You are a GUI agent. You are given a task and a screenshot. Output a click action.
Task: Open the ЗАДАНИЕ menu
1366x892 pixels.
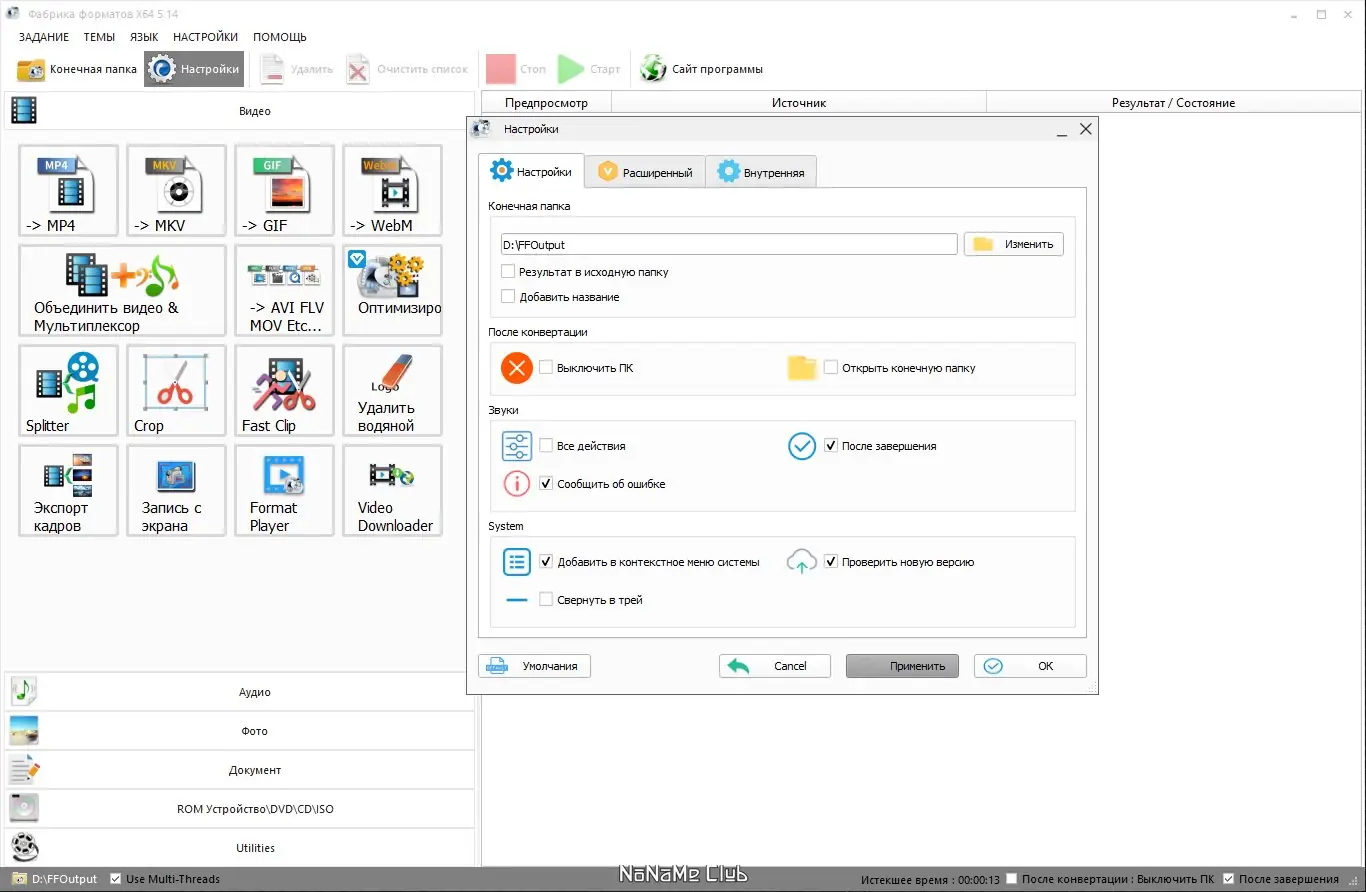point(44,37)
